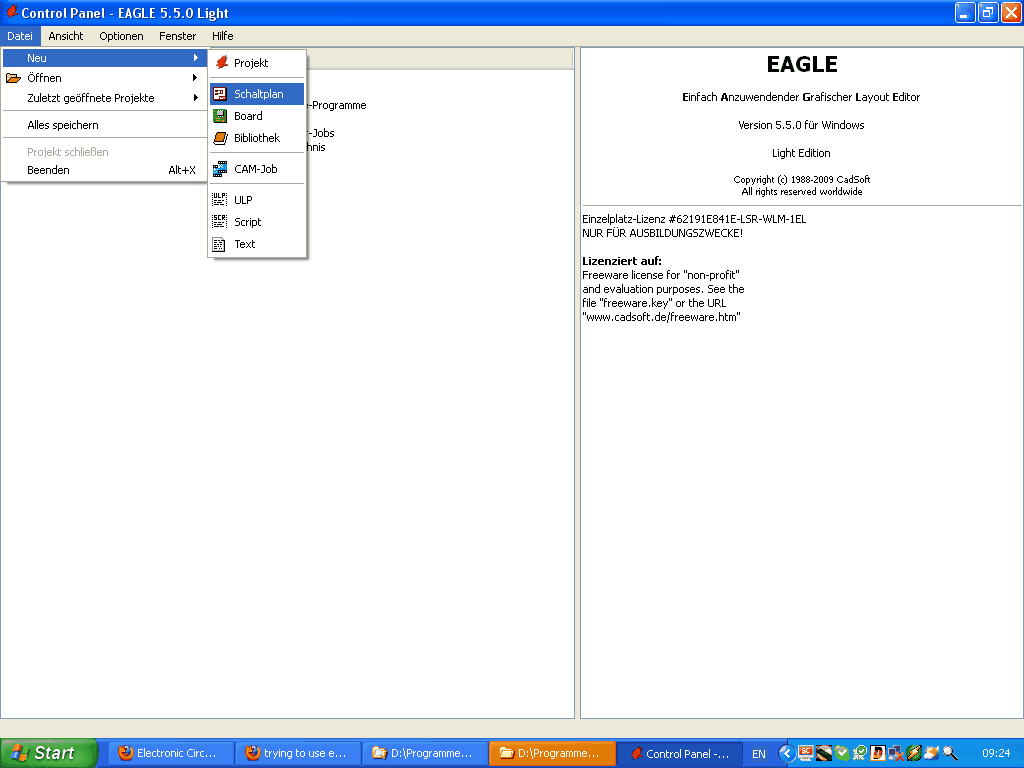Open the highlighted orange D:\Programme... taskbar window

click(x=552, y=754)
